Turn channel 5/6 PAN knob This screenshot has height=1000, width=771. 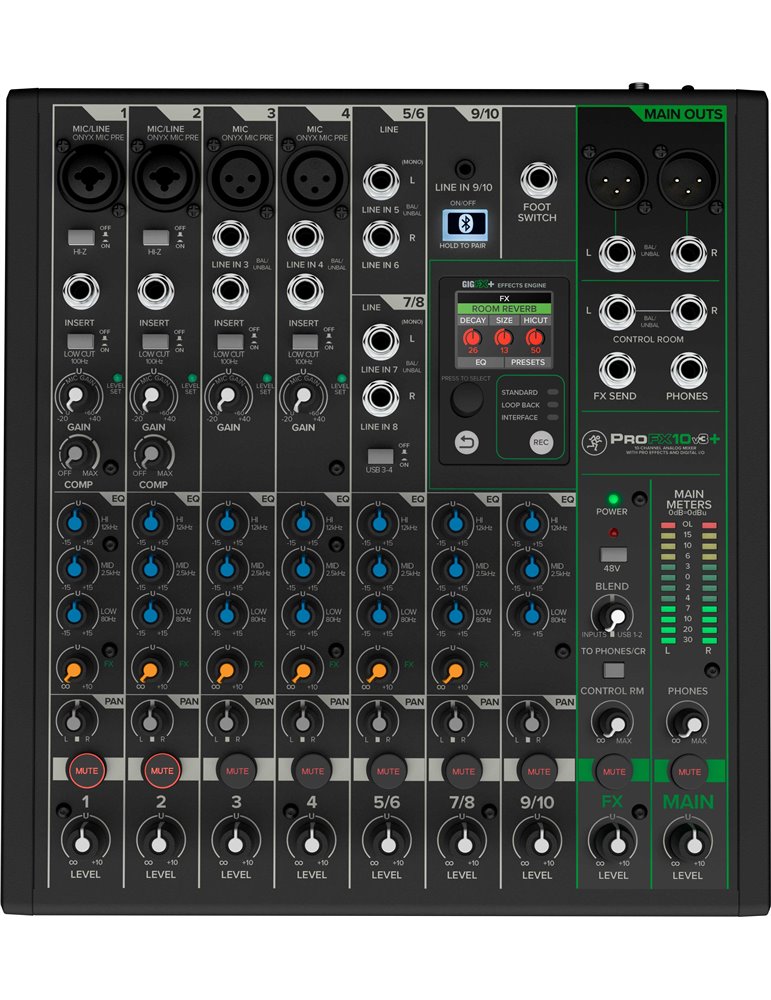[378, 721]
